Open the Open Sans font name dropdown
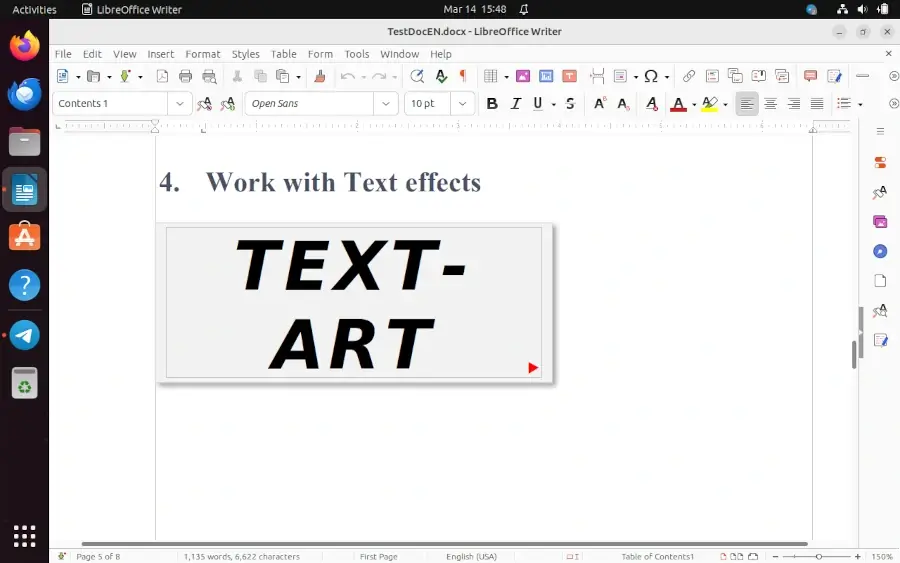This screenshot has height=563, width=900. [x=386, y=104]
